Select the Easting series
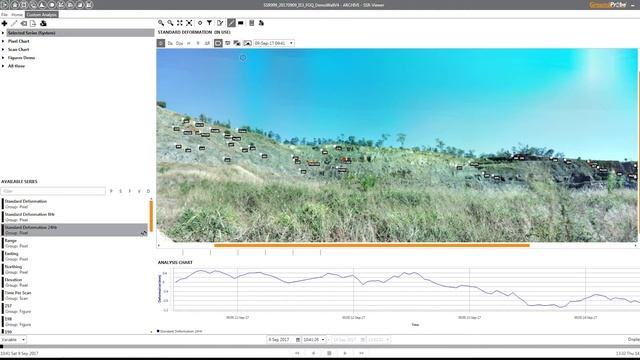Viewport: 640px width, 360px height. [x=75, y=256]
